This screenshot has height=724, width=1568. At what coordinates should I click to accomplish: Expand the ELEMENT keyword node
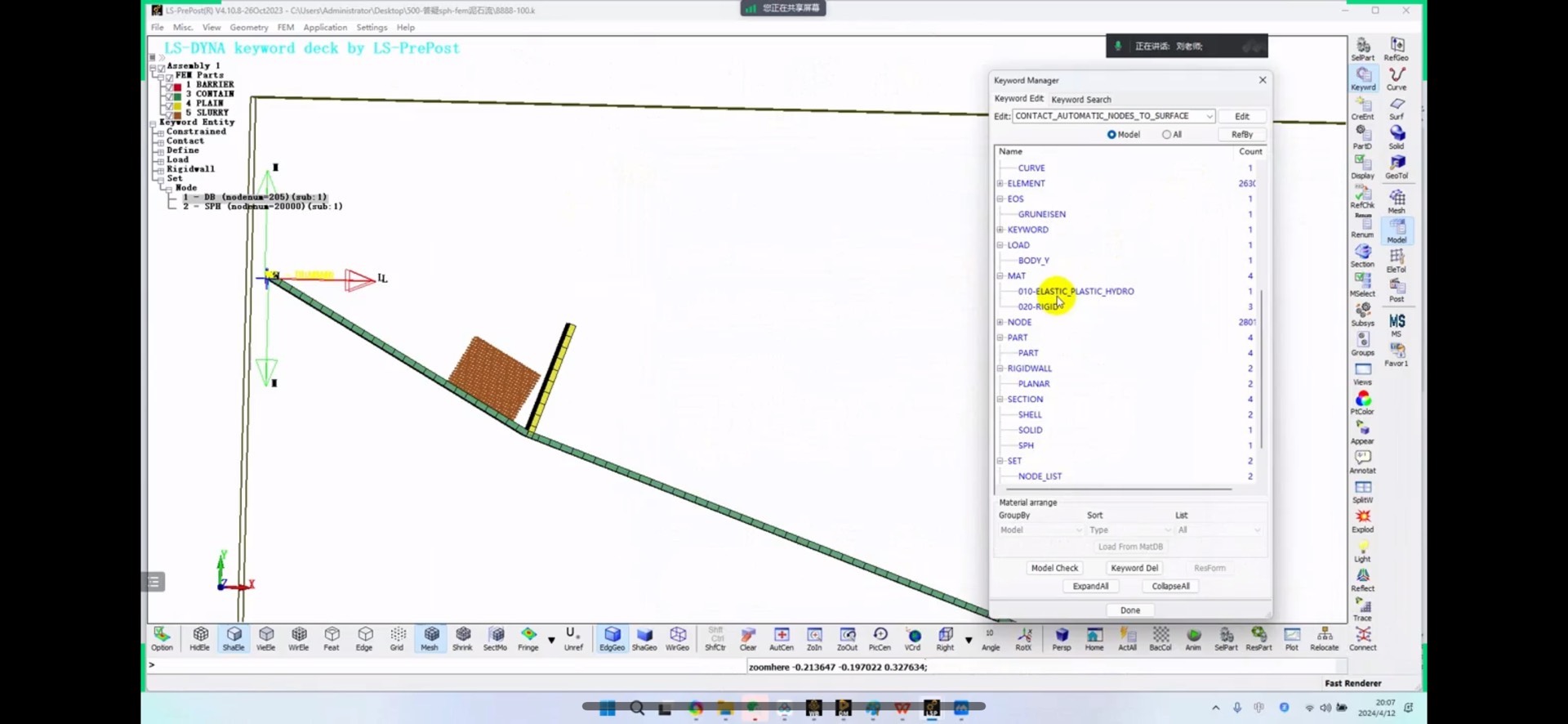pos(1000,184)
